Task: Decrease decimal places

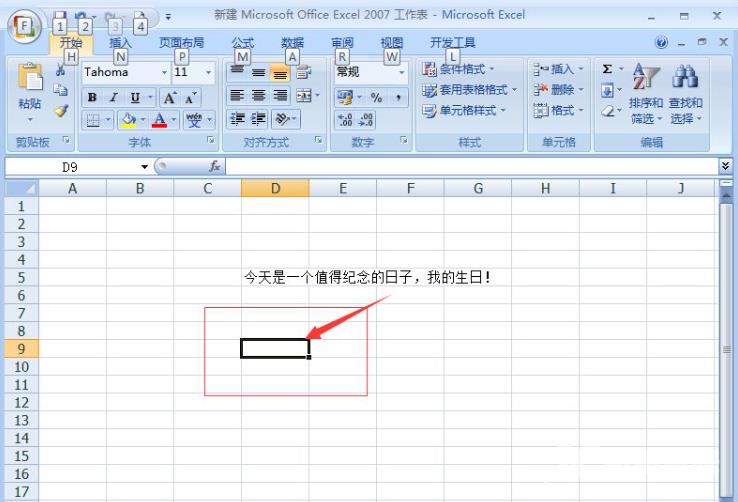Action: [x=366, y=120]
